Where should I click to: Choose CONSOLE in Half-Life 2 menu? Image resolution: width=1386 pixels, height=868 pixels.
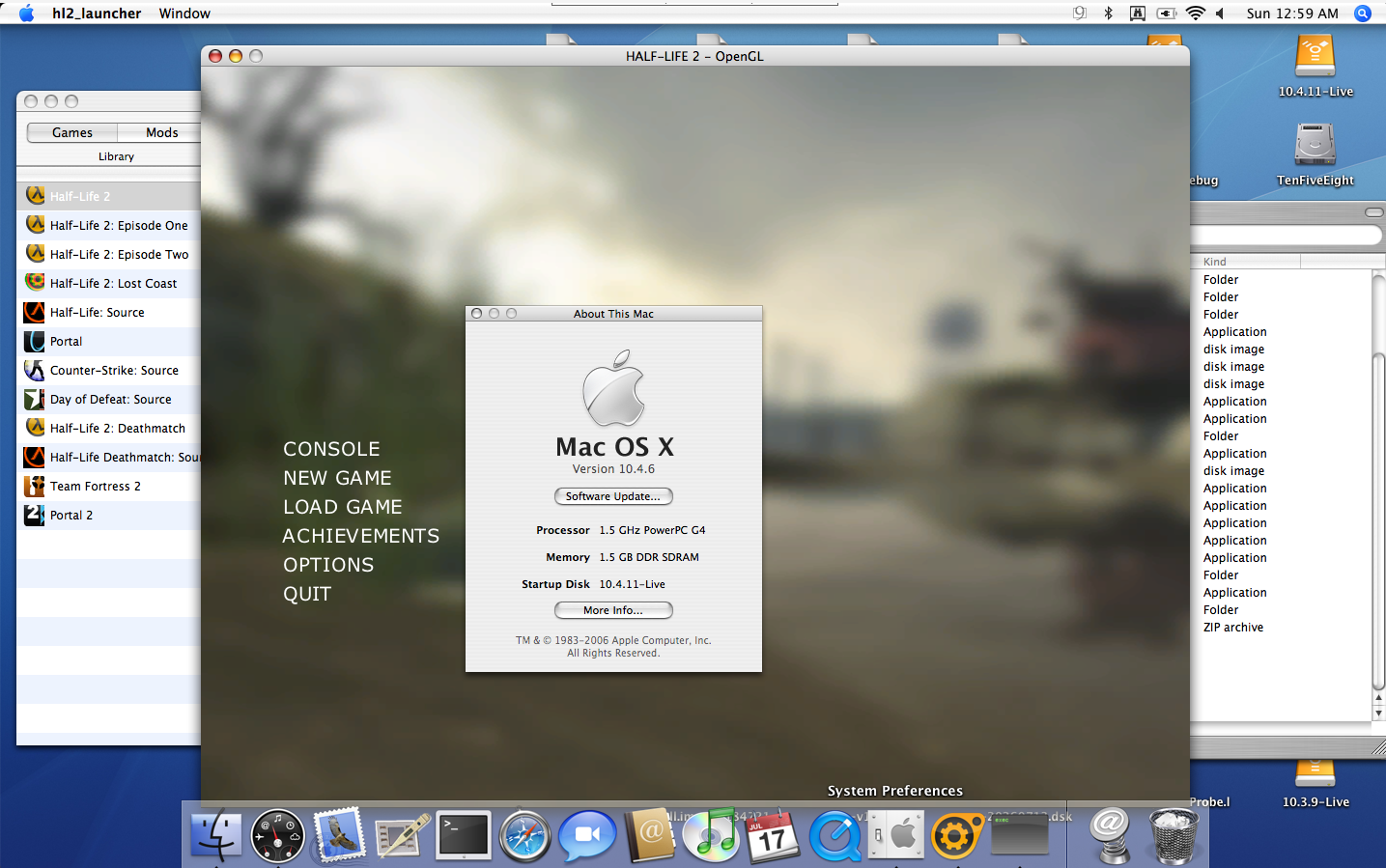331,449
